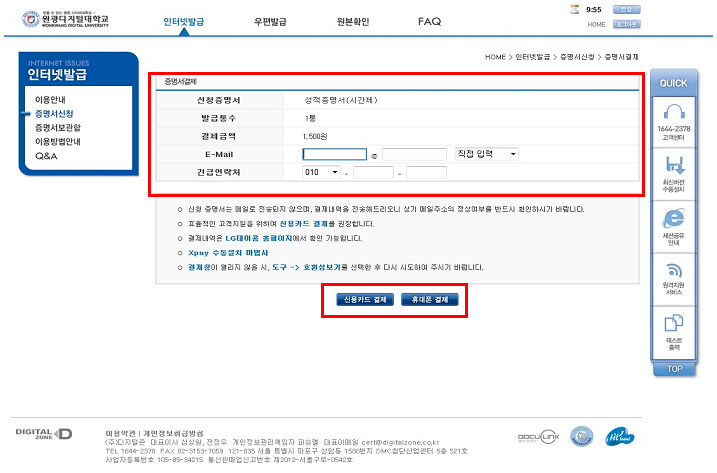
Task: Click the Hi Seoul footer badge
Action: (620, 437)
